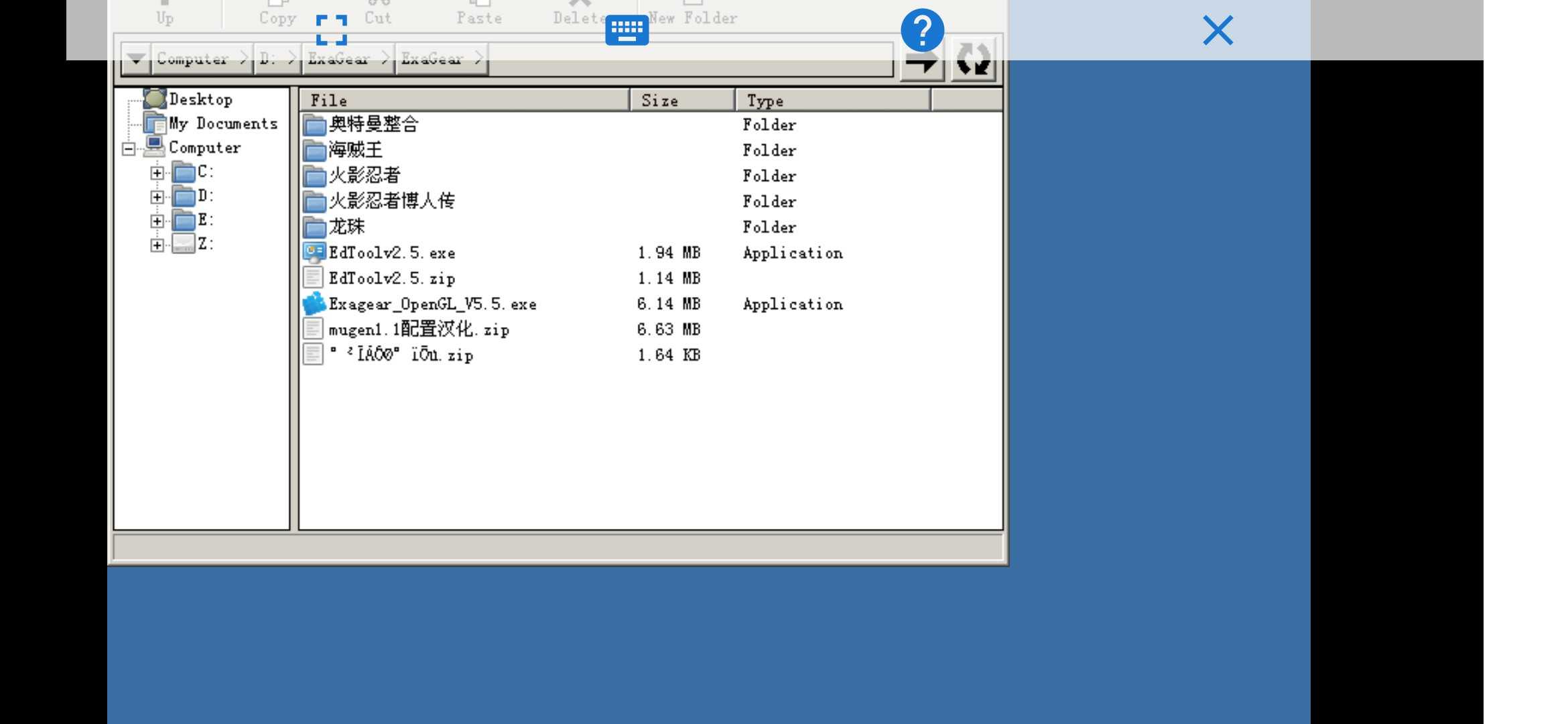This screenshot has height=724, width=1568.
Task: Click the Desktop tree icon
Action: click(155, 99)
